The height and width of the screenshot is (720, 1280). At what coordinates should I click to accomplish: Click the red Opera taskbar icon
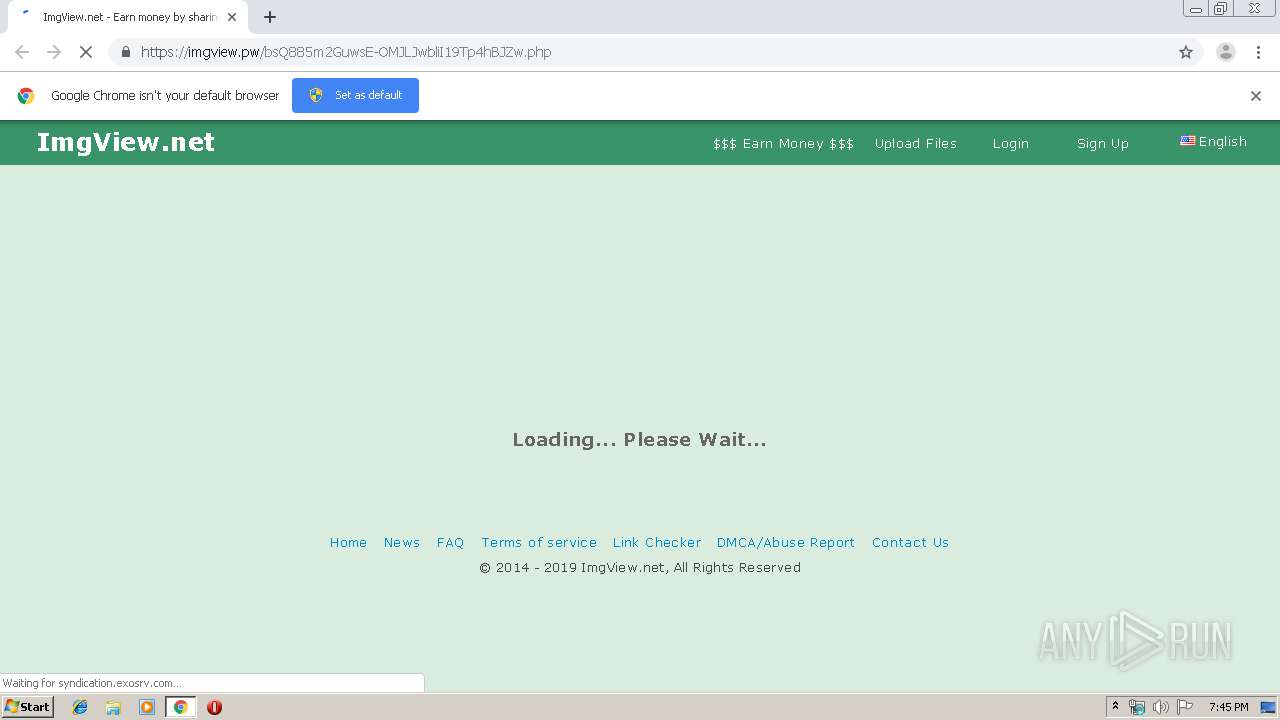214,707
